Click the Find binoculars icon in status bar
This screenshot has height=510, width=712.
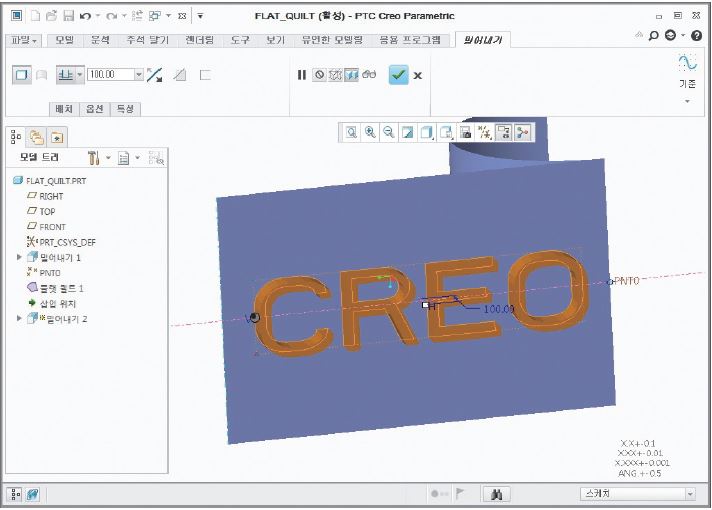496,494
